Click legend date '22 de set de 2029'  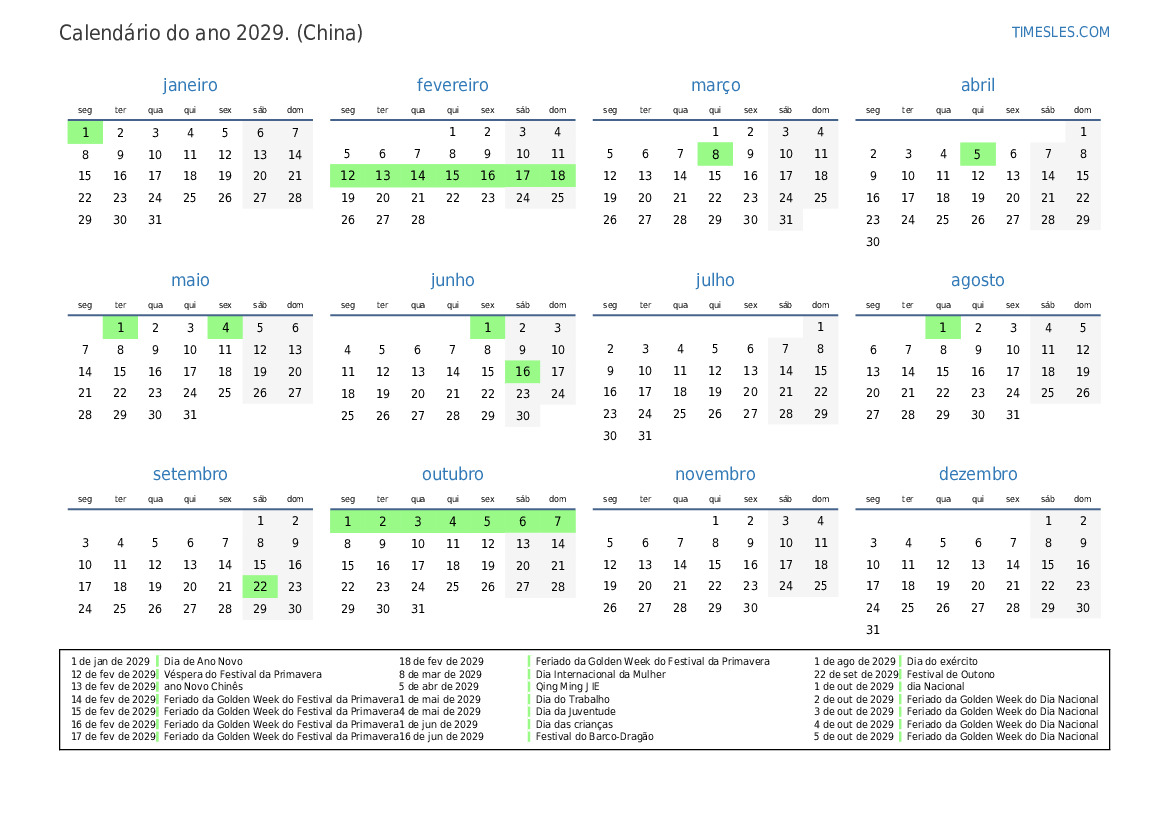point(857,674)
